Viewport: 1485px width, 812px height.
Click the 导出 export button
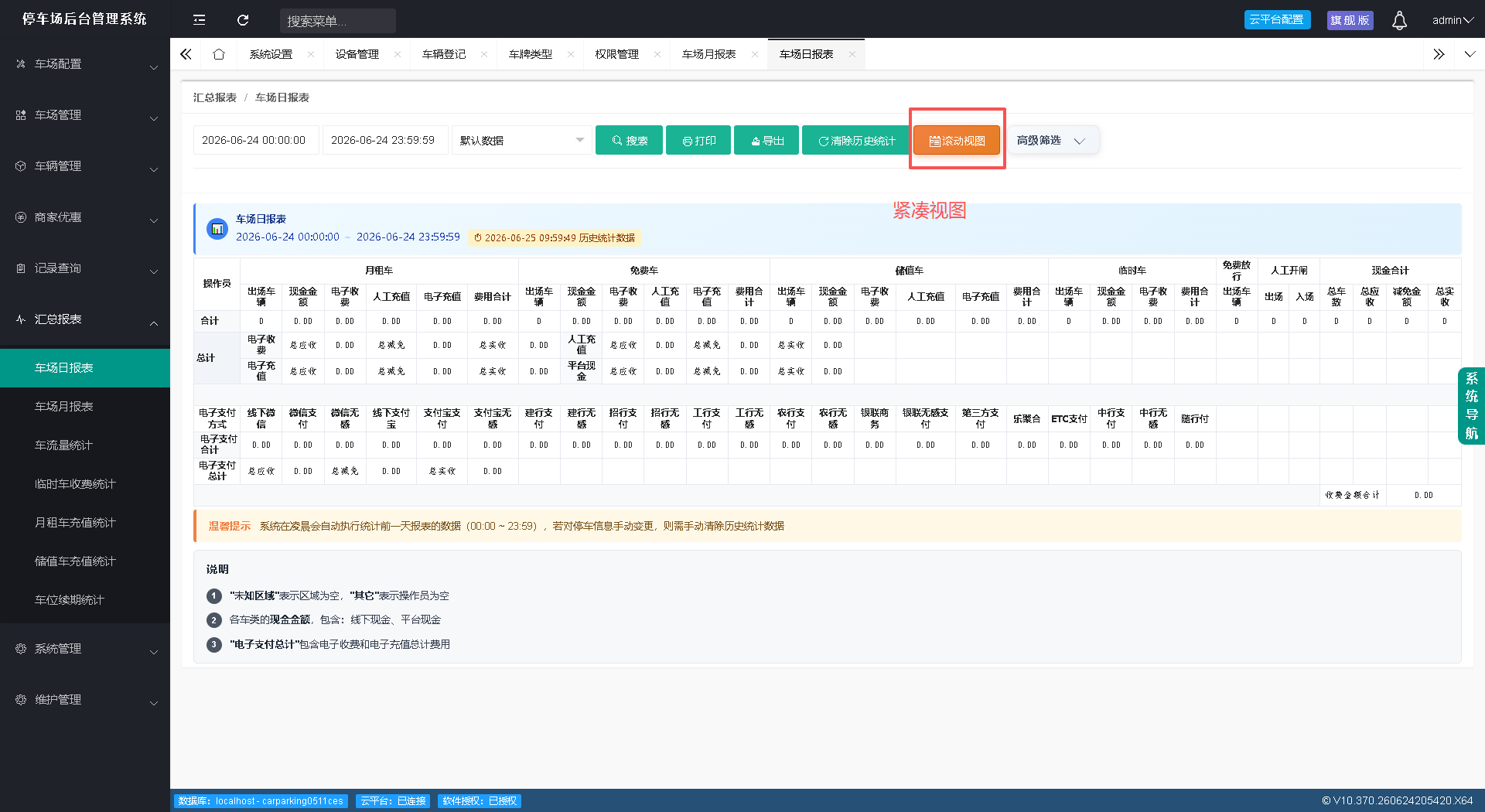pos(766,141)
